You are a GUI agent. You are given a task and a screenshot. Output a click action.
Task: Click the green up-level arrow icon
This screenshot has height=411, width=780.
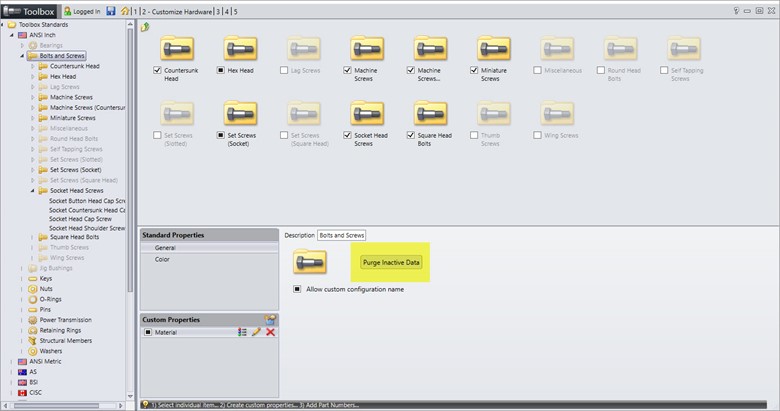click(146, 27)
